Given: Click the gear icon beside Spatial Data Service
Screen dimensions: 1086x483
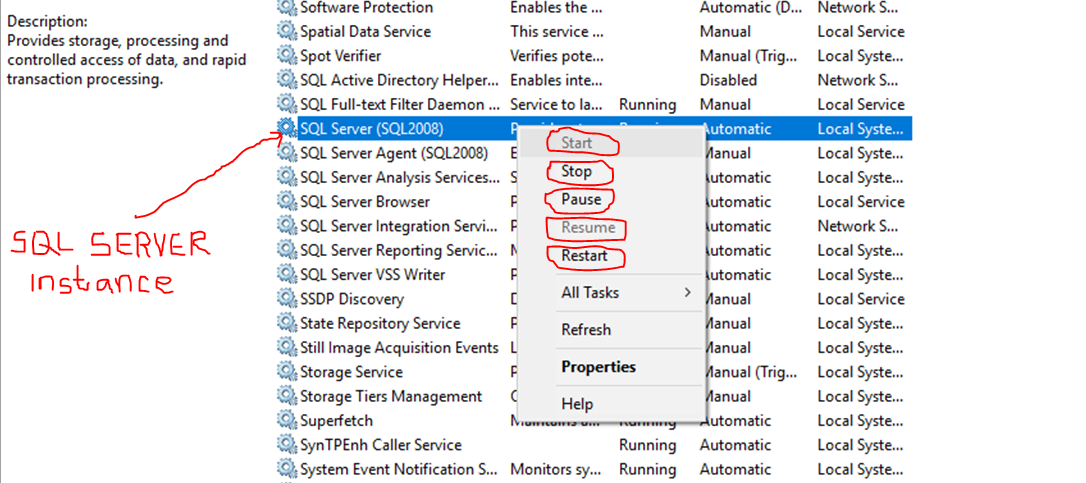Looking at the screenshot, I should pos(286,32).
